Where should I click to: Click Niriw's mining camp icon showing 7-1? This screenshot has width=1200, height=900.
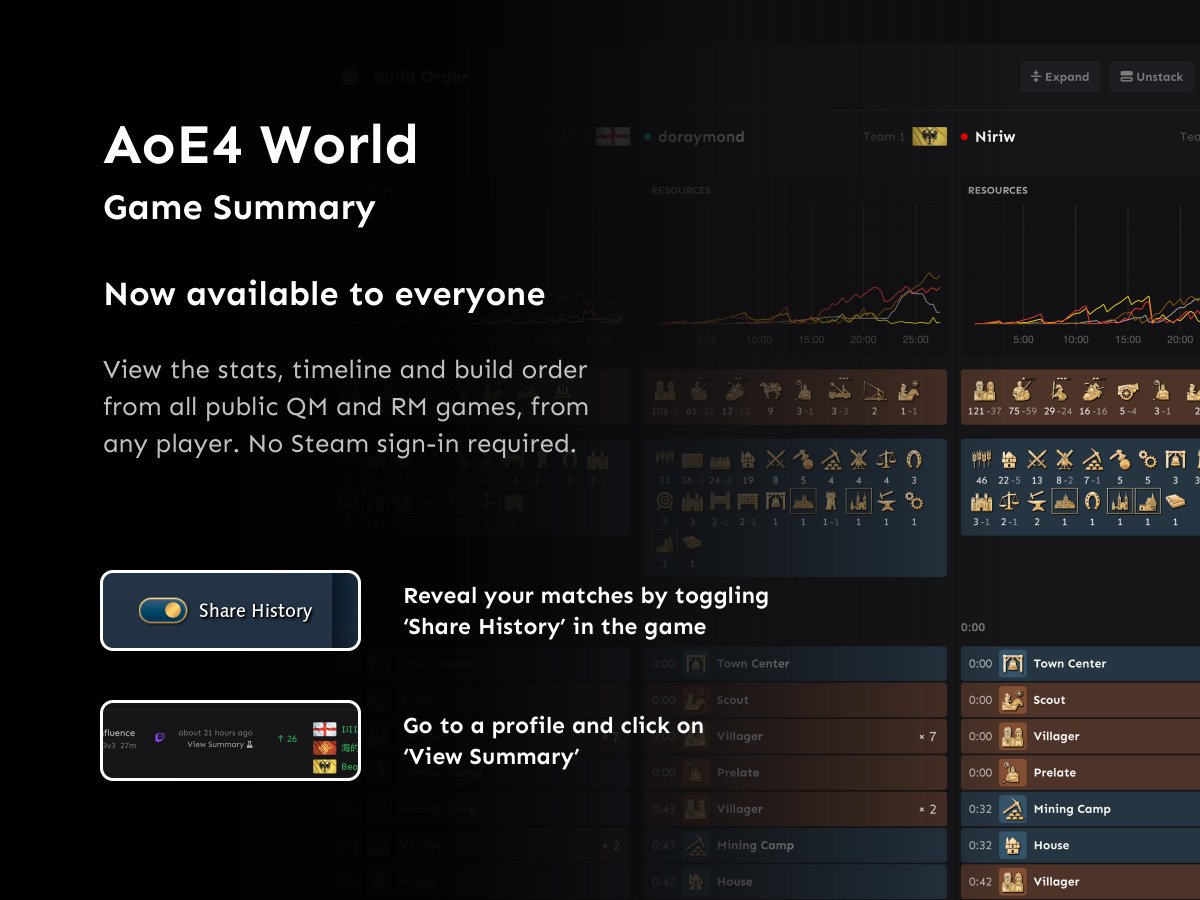pos(1093,460)
